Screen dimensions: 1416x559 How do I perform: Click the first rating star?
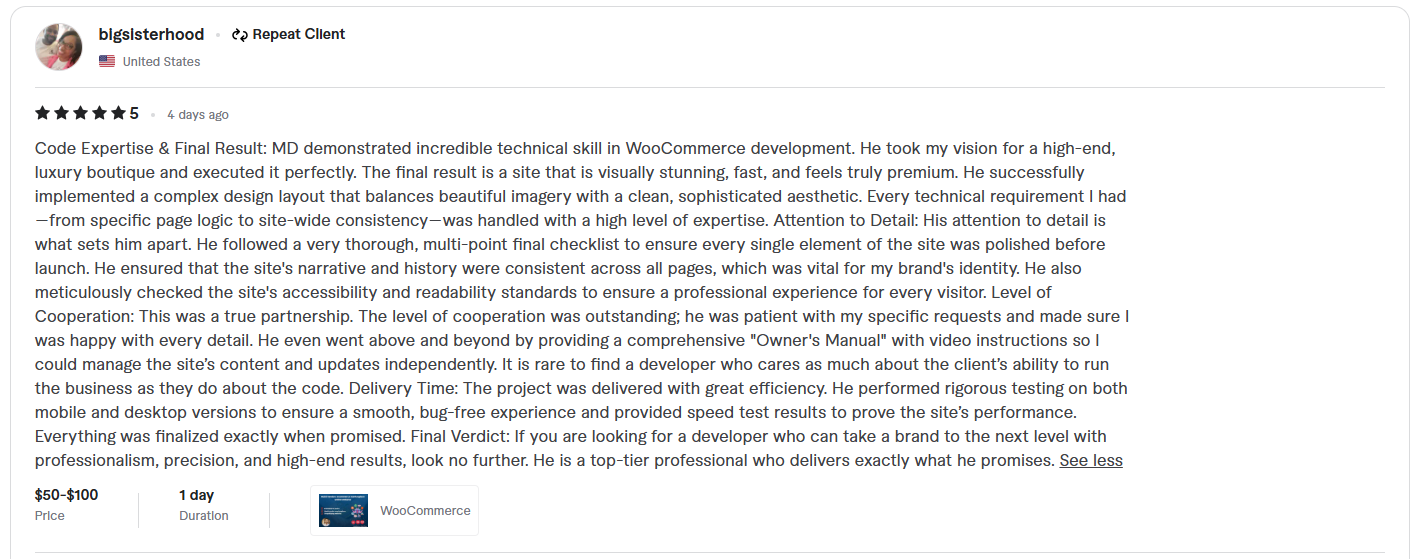[42, 113]
